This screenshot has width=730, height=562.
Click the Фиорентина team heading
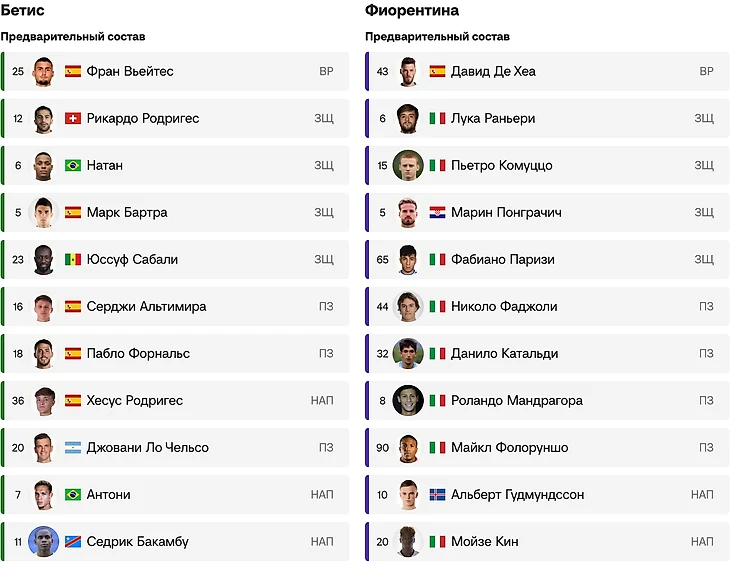412,10
